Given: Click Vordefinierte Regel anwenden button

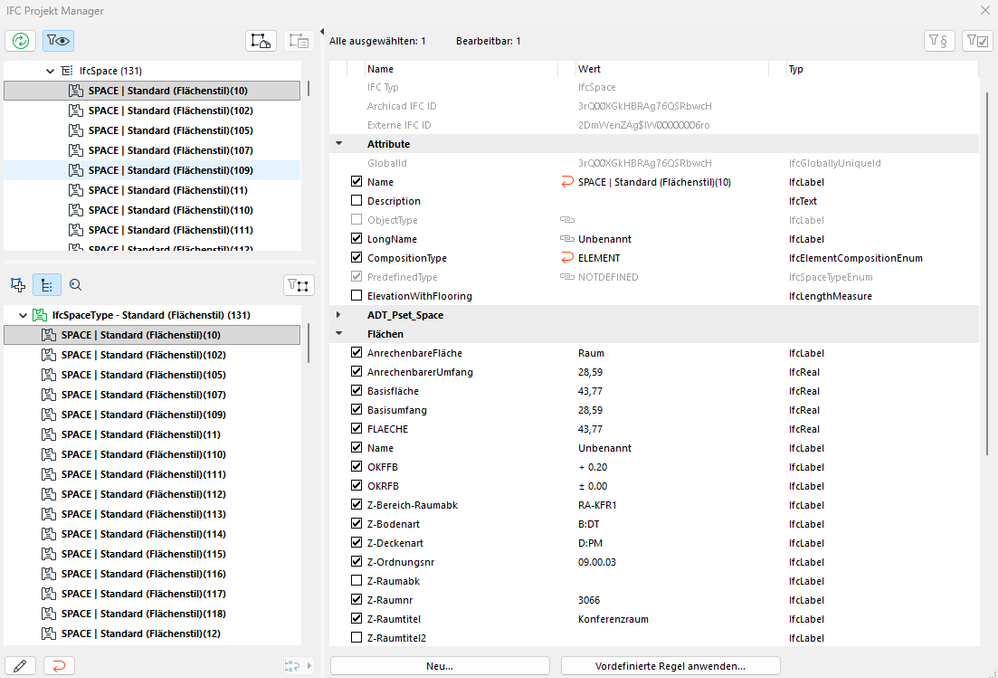Looking at the screenshot, I should pos(670,666).
